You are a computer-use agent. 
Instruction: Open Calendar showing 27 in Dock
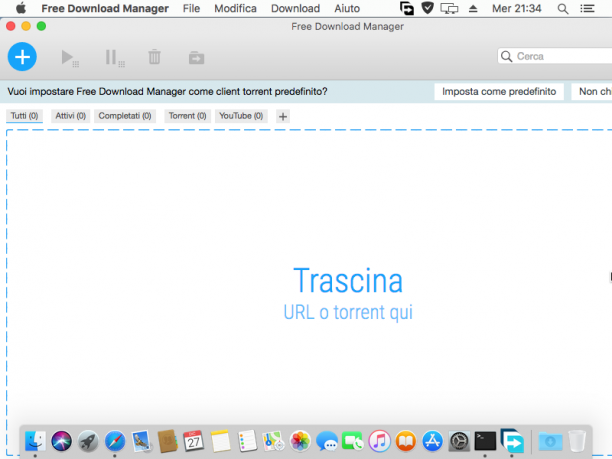[194, 441]
